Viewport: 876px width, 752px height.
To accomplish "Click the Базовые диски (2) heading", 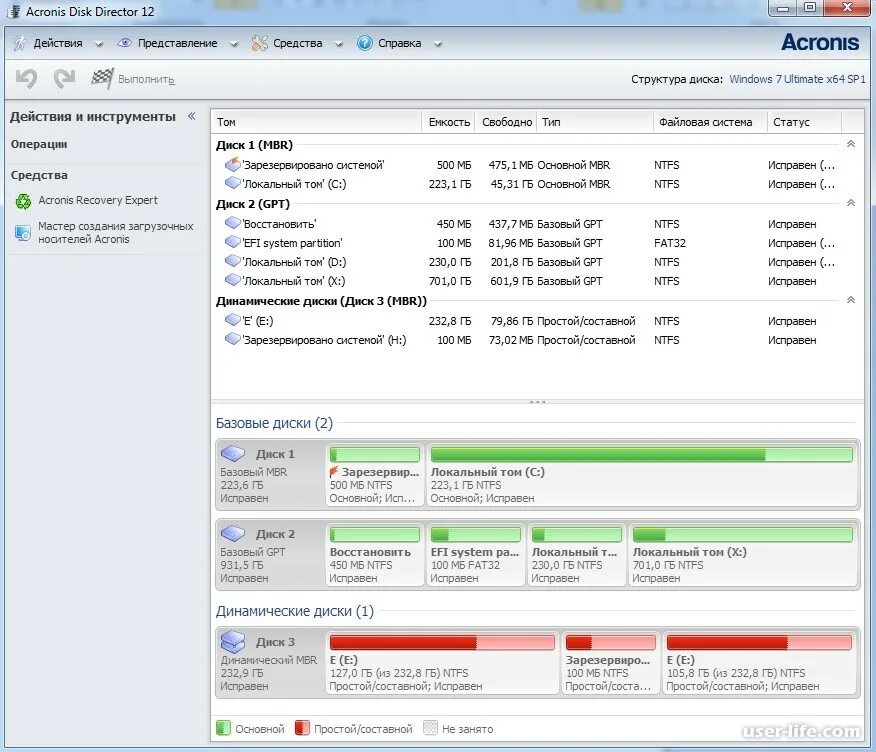I will click(274, 423).
